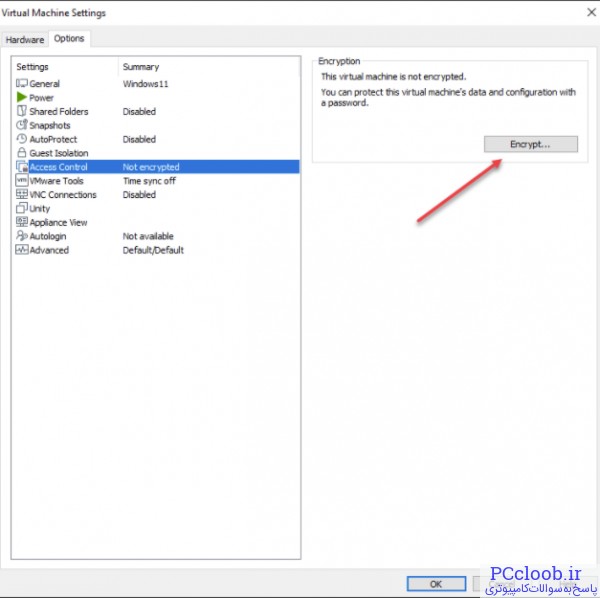
Task: Click the Not available summary value
Action: click(148, 236)
